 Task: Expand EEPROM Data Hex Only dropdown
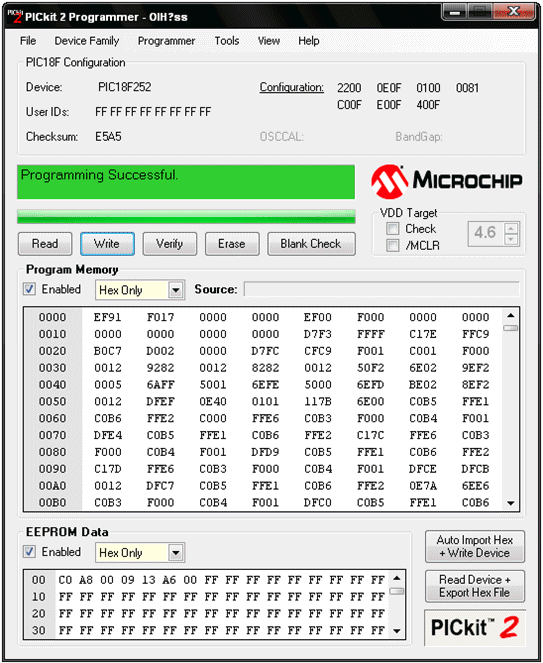[176, 553]
